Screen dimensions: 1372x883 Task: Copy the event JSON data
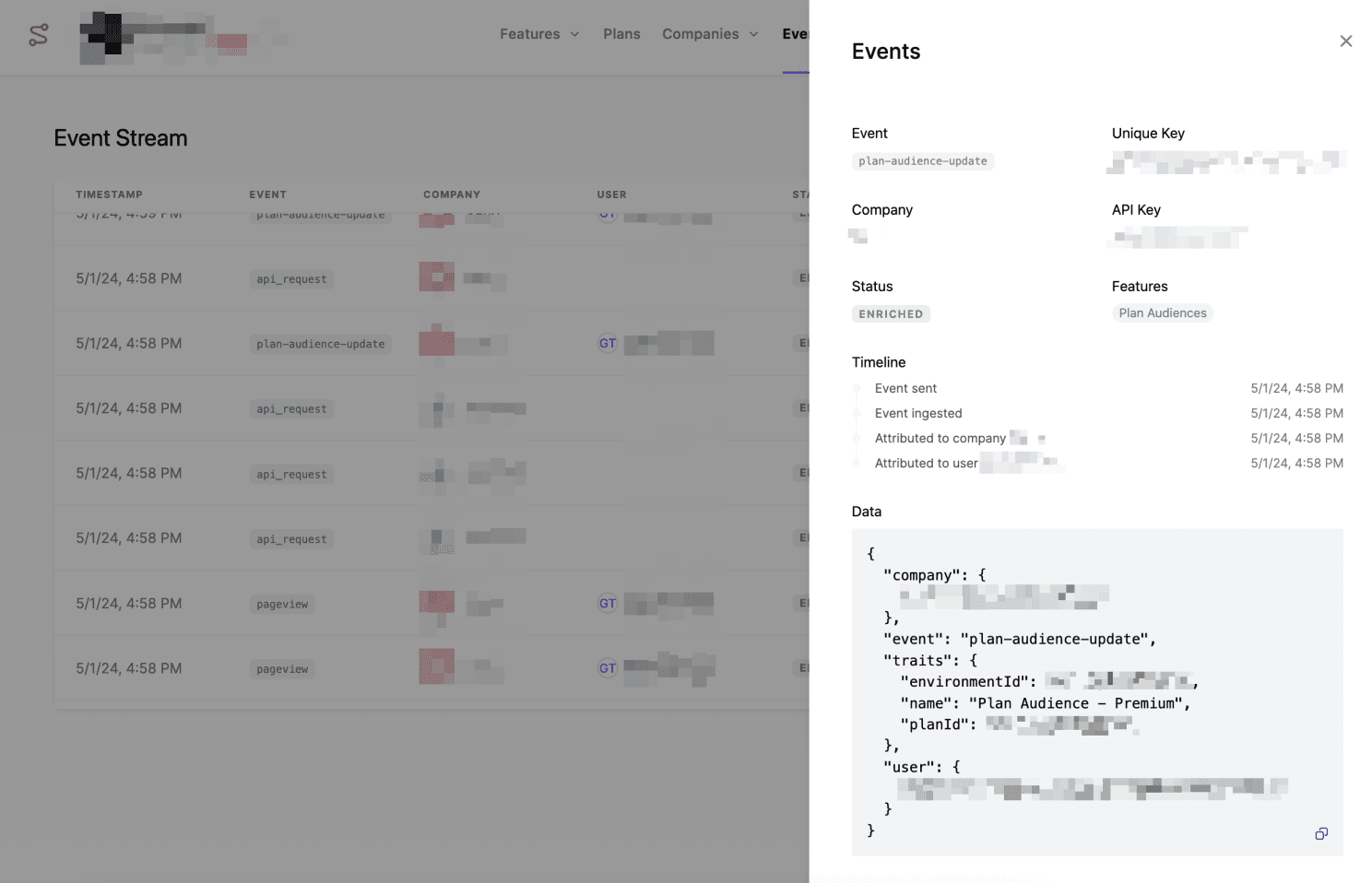(x=1320, y=833)
